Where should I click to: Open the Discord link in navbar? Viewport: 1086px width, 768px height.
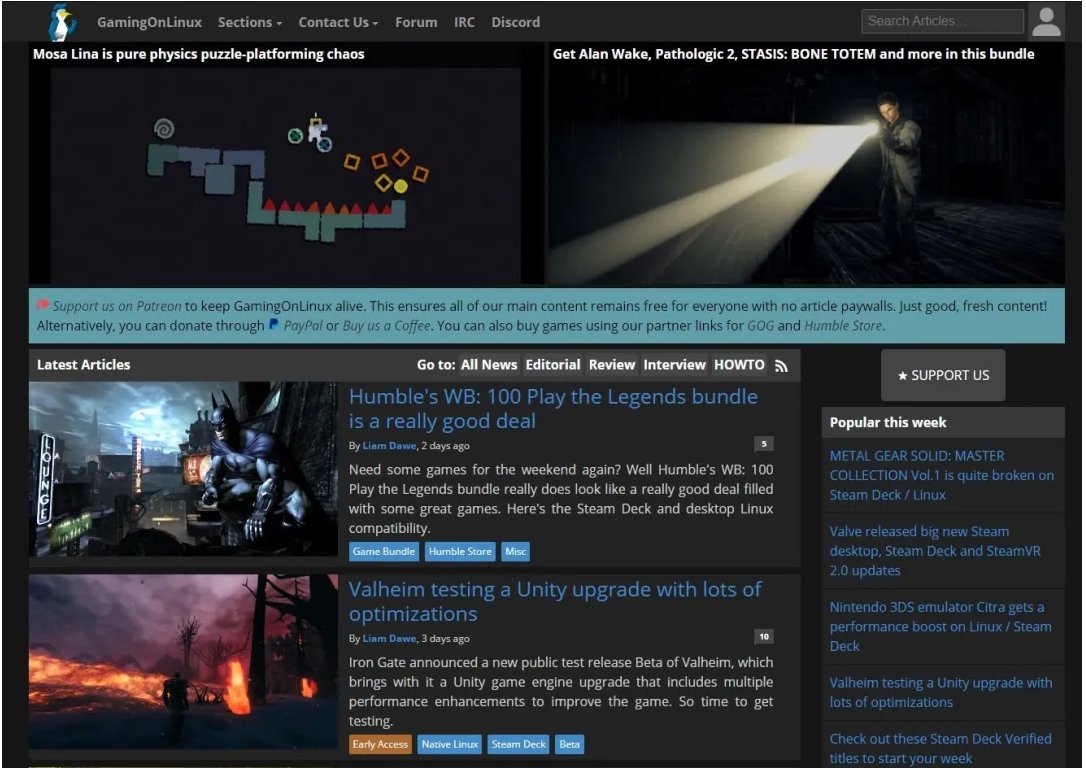515,22
